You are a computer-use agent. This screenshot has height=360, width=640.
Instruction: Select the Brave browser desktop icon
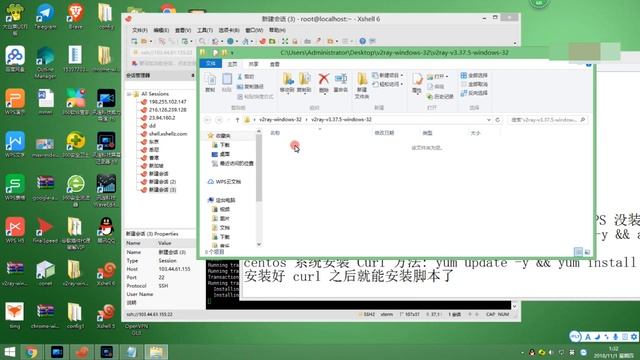pyautogui.click(x=76, y=16)
